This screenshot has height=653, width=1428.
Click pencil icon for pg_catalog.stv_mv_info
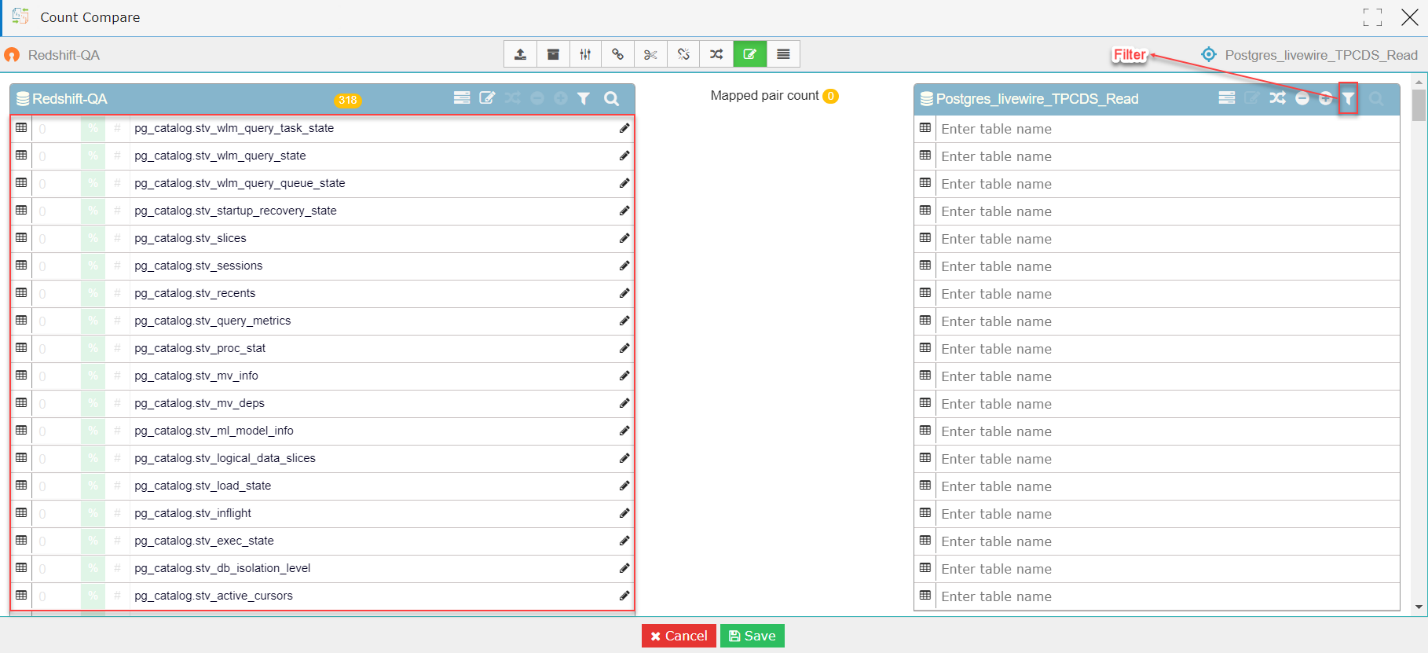point(624,376)
